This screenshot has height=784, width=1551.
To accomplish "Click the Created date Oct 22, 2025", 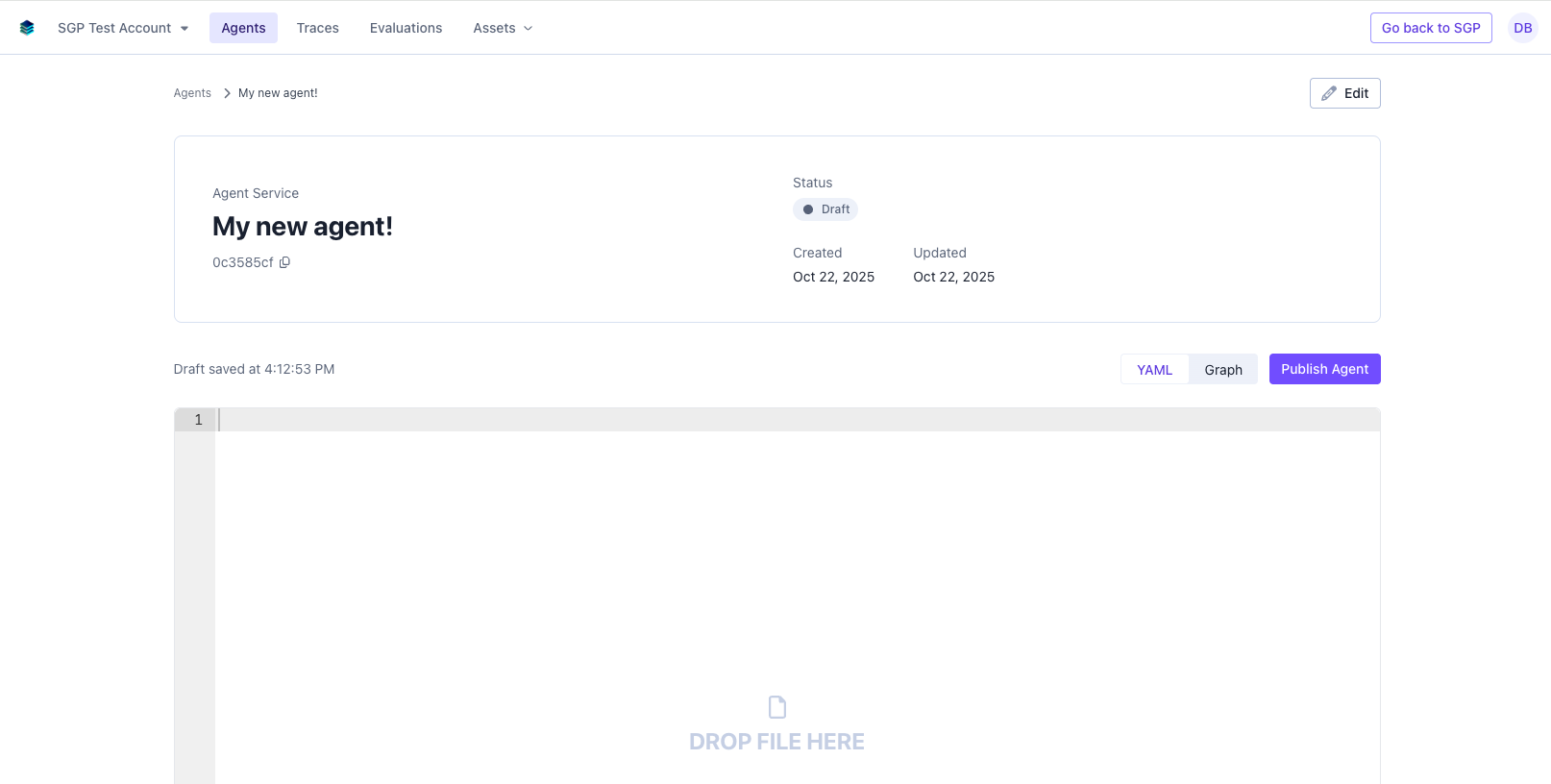I will pos(833,277).
